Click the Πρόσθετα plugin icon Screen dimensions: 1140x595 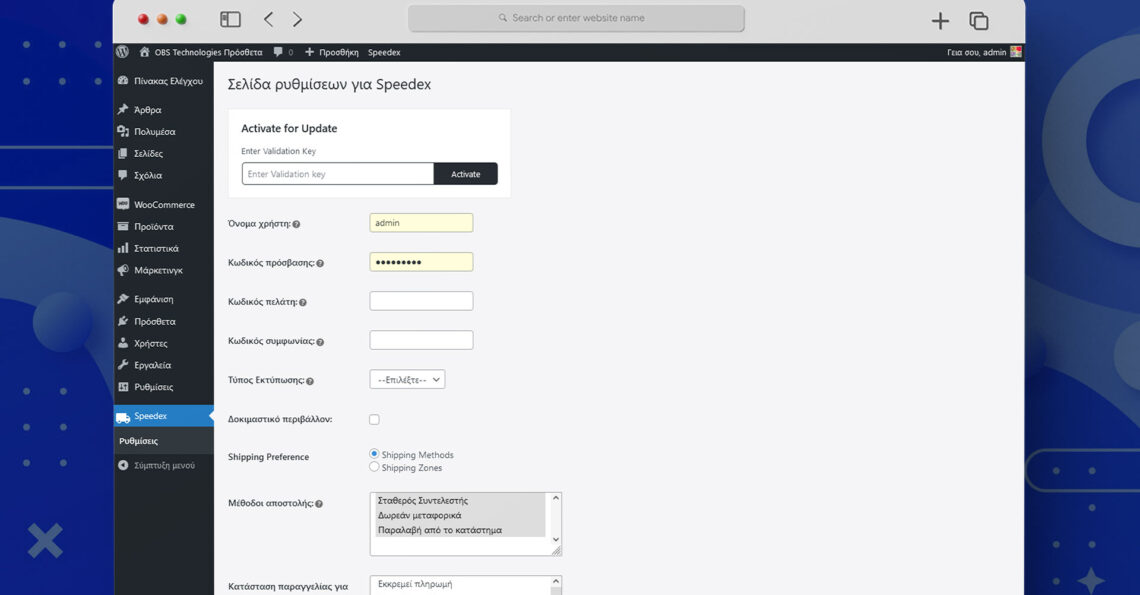tap(123, 320)
